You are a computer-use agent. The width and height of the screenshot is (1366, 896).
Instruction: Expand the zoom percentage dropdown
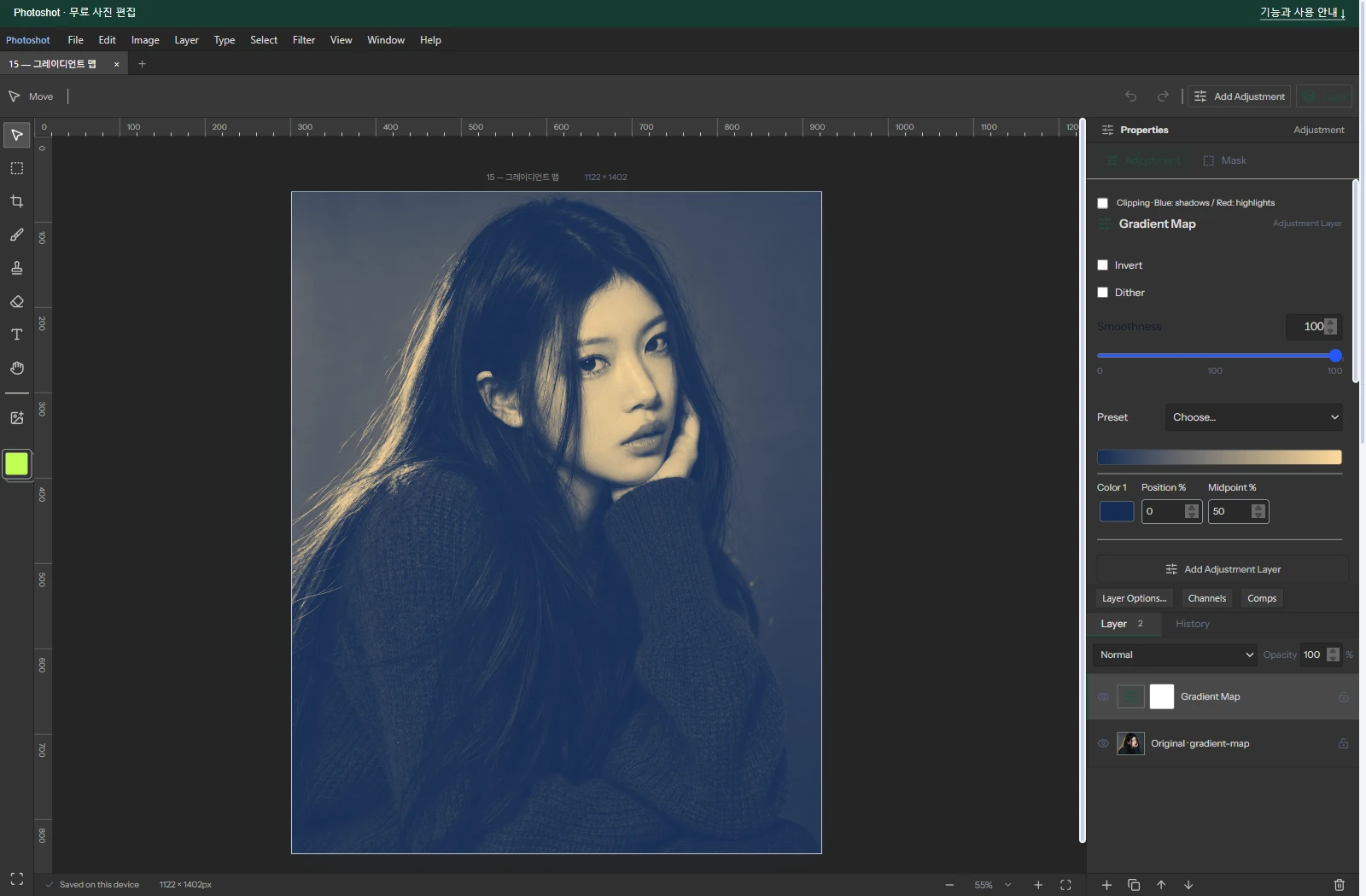[x=1008, y=885]
